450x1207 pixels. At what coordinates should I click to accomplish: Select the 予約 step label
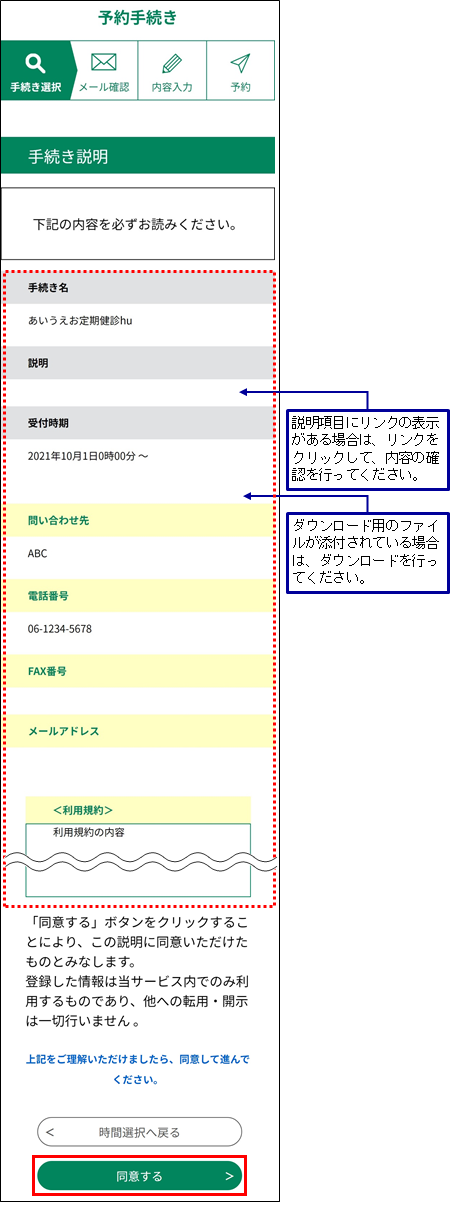coord(240,87)
